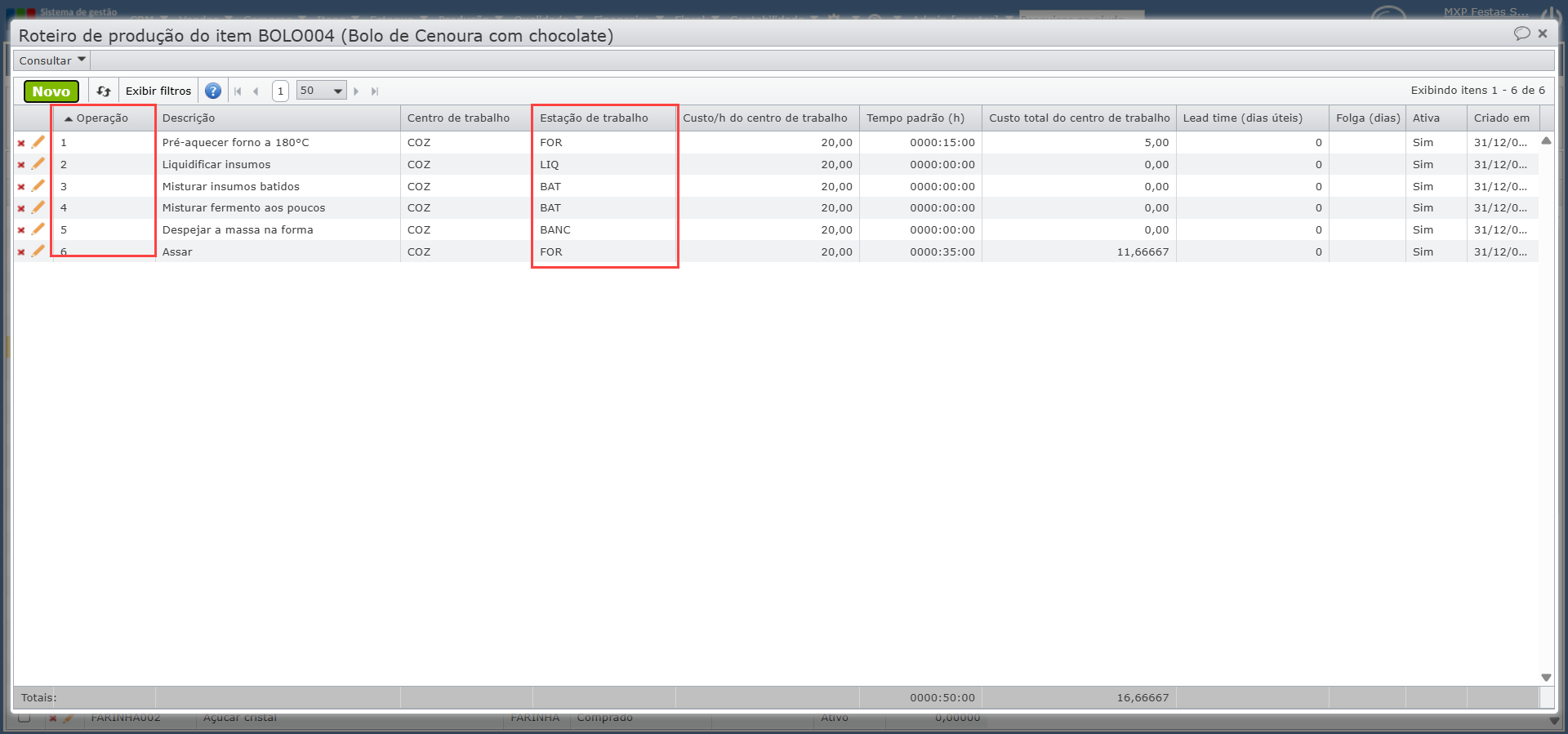Click the page number input field
1568x734 pixels.
[x=280, y=91]
